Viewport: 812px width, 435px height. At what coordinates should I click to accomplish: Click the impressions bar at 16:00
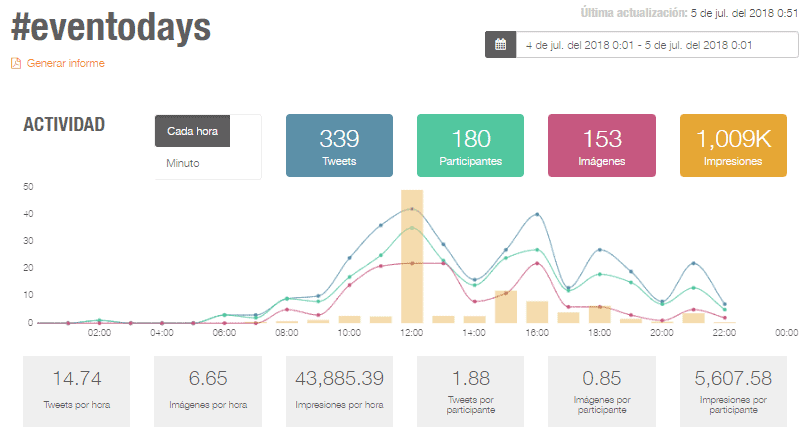pos(537,312)
